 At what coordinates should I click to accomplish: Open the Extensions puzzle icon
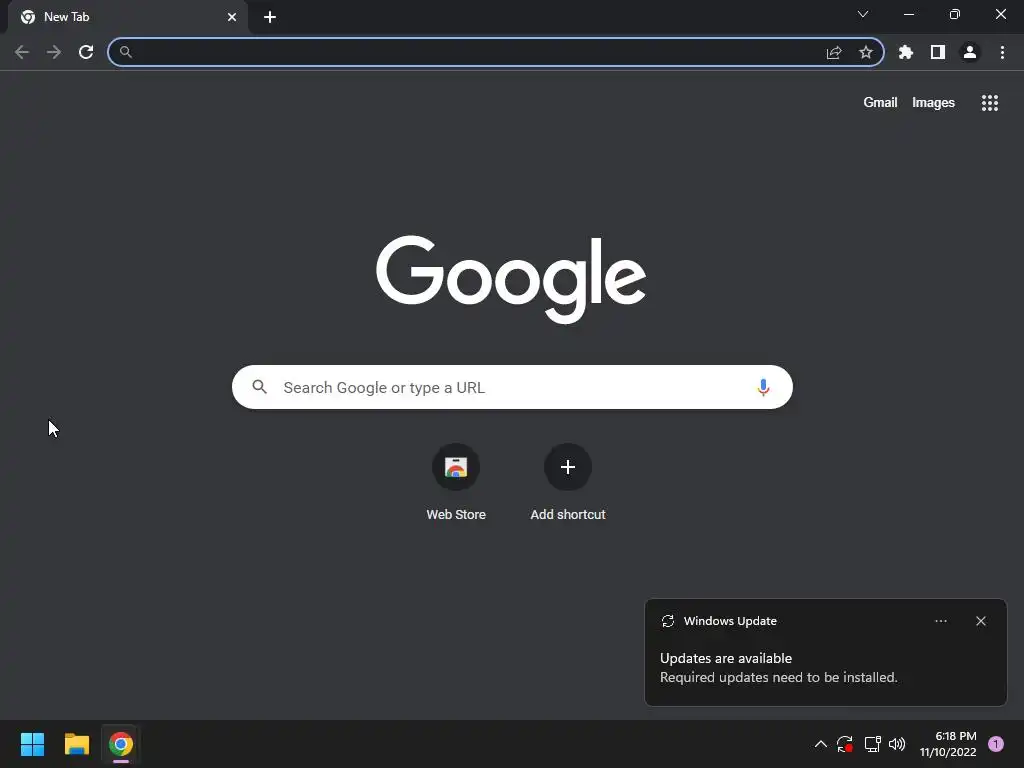click(906, 52)
